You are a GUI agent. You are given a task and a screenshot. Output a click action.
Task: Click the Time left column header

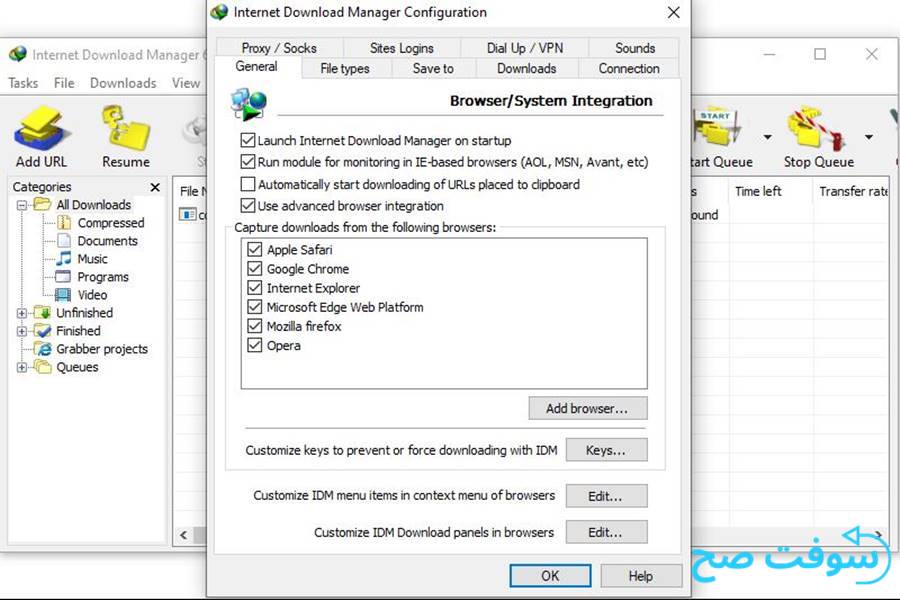tap(770, 191)
